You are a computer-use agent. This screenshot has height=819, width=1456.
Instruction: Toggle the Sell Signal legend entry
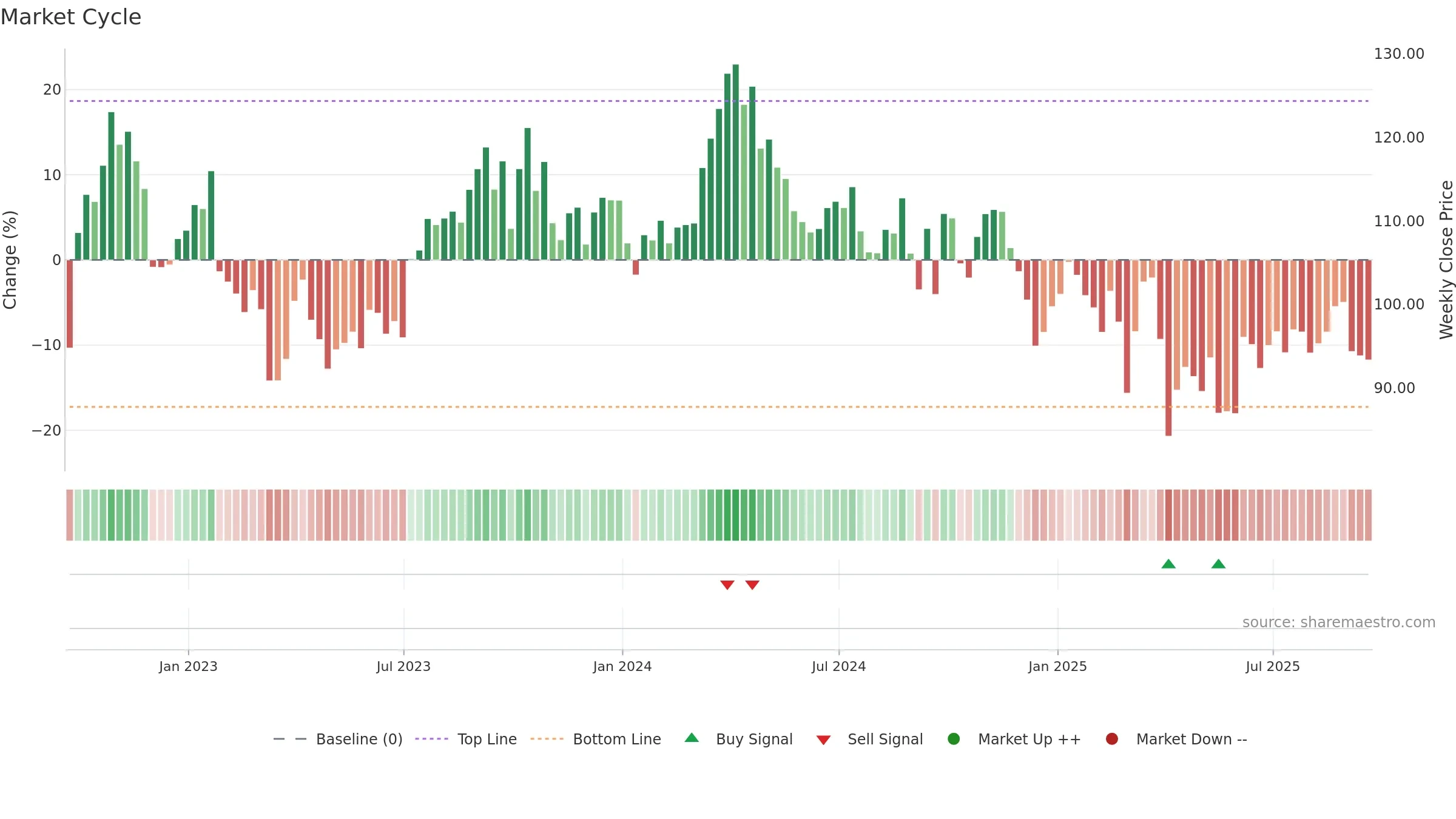pyautogui.click(x=869, y=739)
